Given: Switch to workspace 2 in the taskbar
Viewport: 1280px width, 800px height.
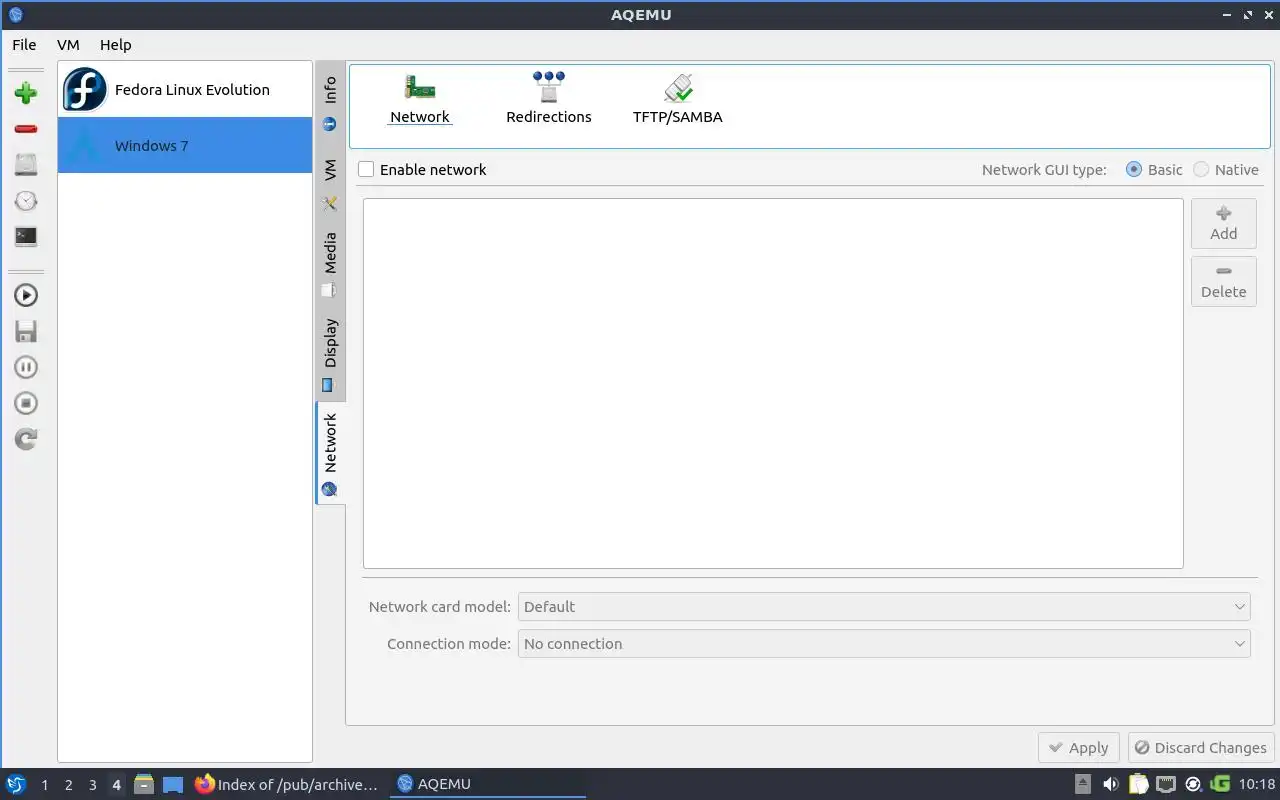Looking at the screenshot, I should pyautogui.click(x=69, y=785).
